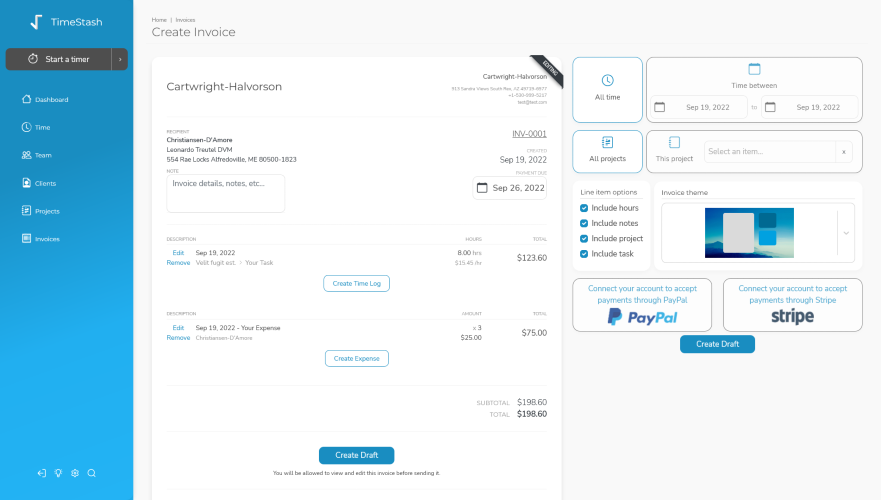The height and width of the screenshot is (500, 881).
Task: Click the logout icon in sidebar
Action: pyautogui.click(x=42, y=473)
